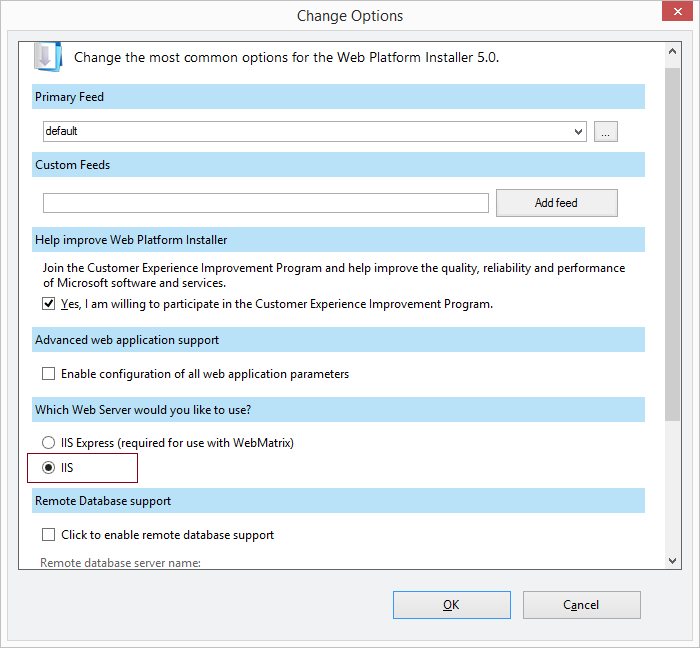
Task: Select the IIS radio button
Action: [x=48, y=468]
